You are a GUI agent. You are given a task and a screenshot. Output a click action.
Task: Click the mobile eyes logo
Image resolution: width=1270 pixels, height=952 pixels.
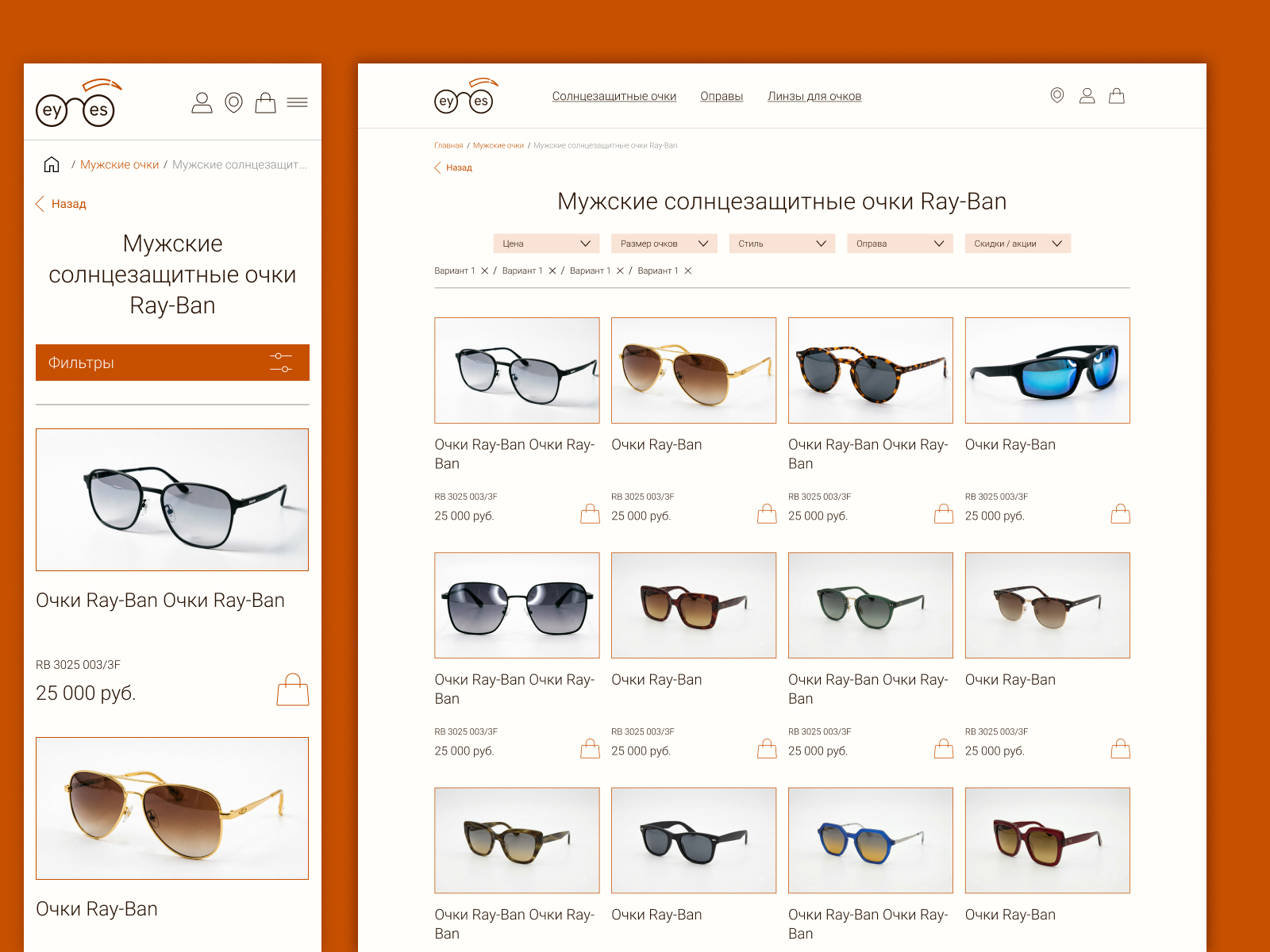coord(79,103)
